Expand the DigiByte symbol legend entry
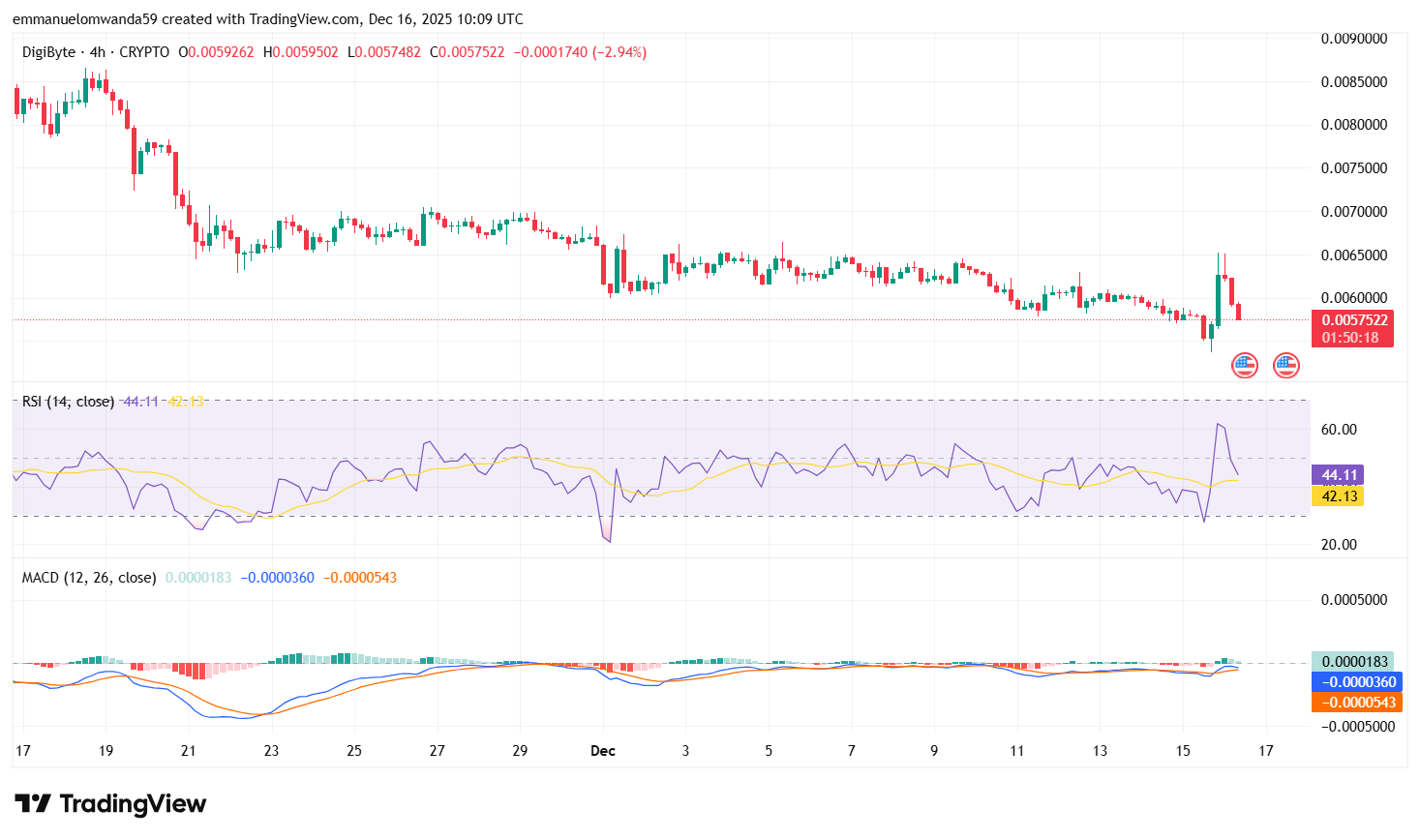 tap(46, 52)
